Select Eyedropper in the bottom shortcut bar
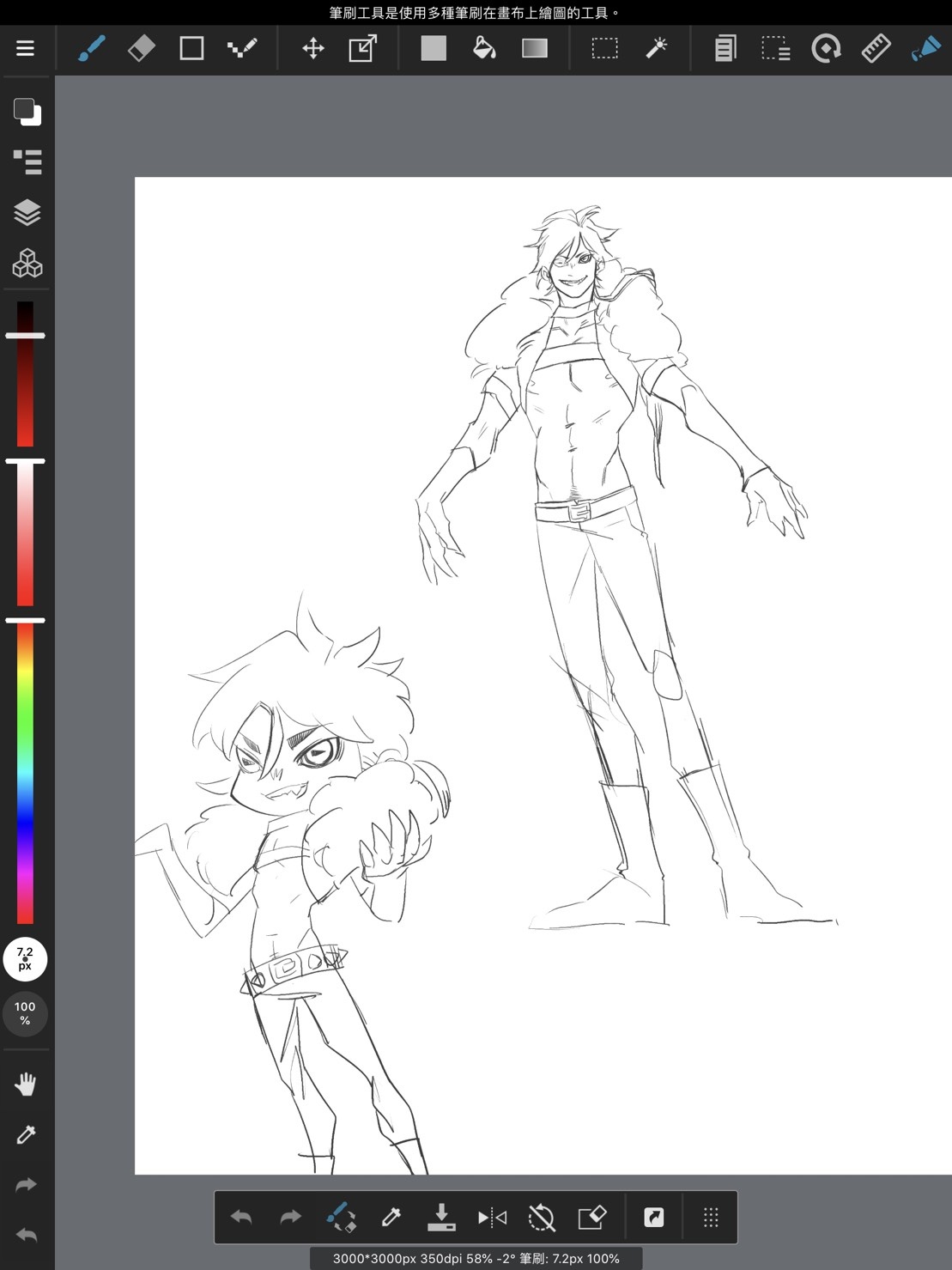The height and width of the screenshot is (1270, 952). tap(391, 1217)
